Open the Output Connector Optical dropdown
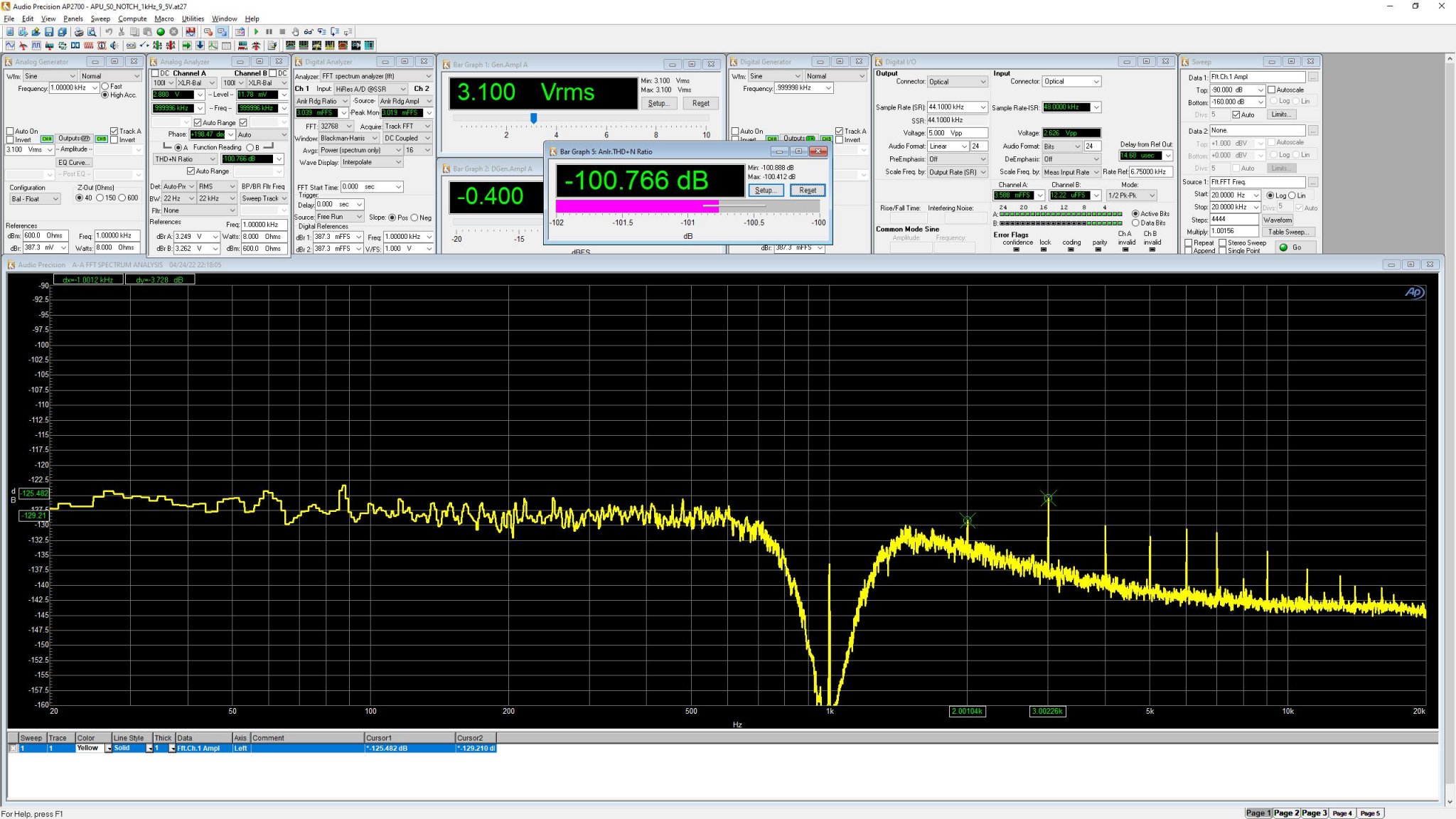Screen dimensions: 1456x819 [x=958, y=82]
